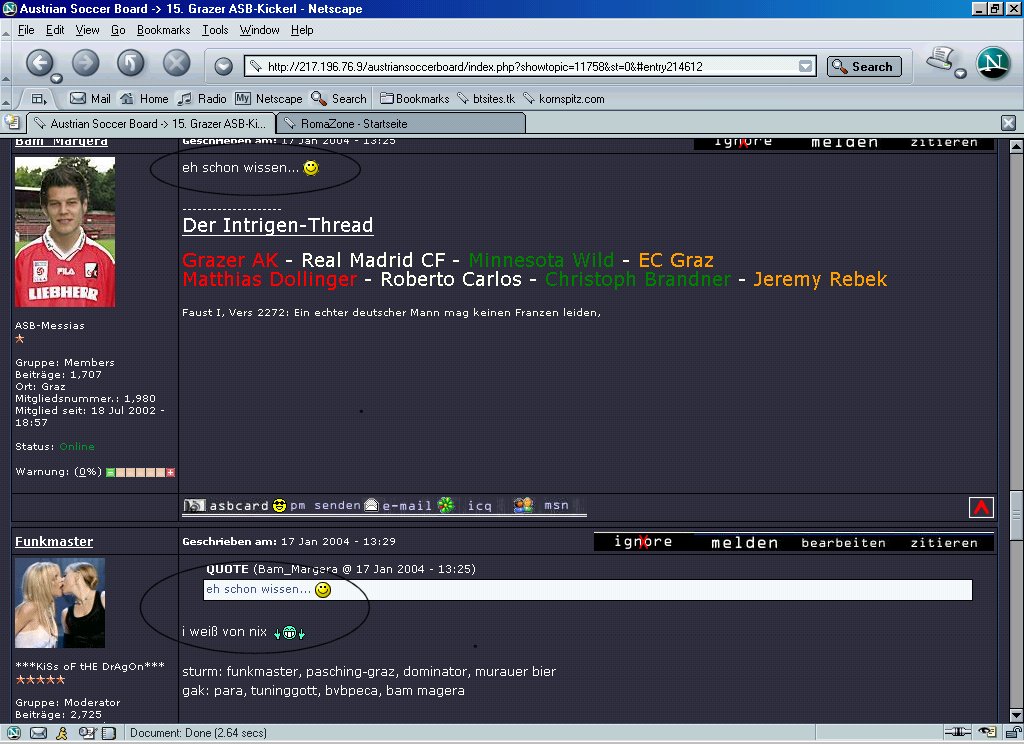Screen dimensions: 1024x744
Task: Switch to the RomaZone - Startseite tab
Action: pyautogui.click(x=401, y=123)
